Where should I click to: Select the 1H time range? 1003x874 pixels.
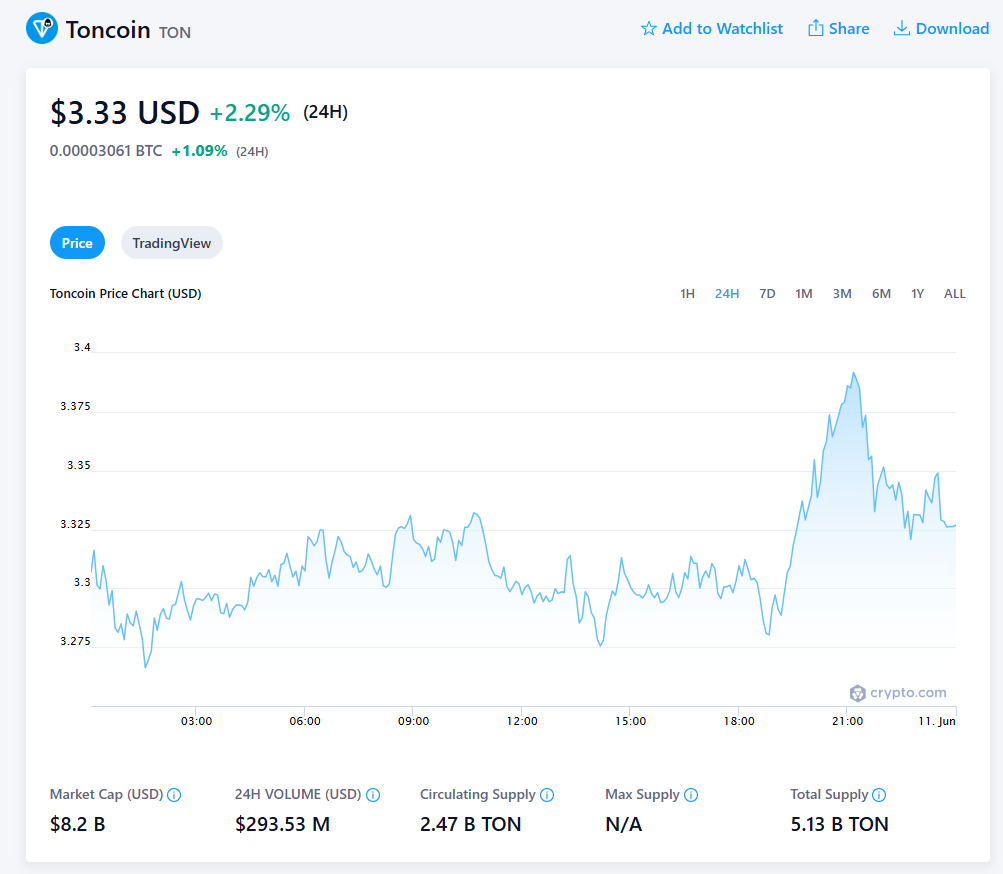tap(687, 294)
